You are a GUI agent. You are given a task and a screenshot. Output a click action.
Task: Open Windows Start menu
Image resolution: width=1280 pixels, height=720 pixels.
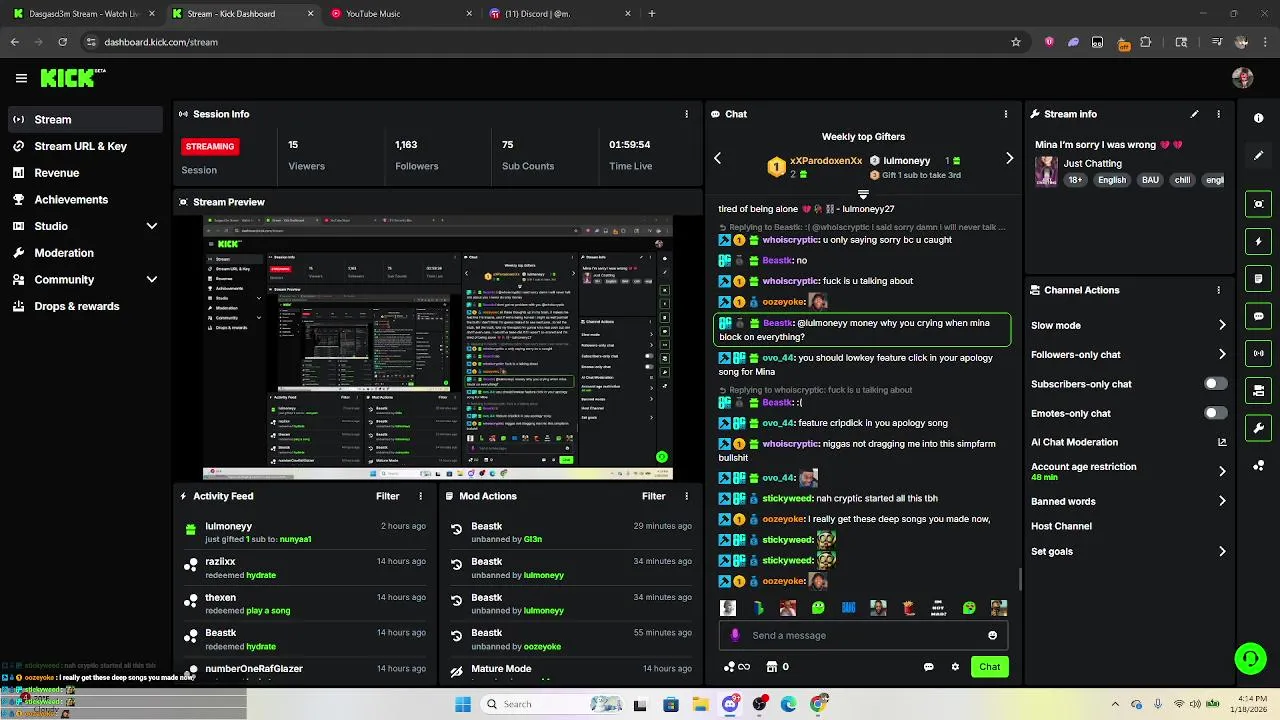(462, 704)
